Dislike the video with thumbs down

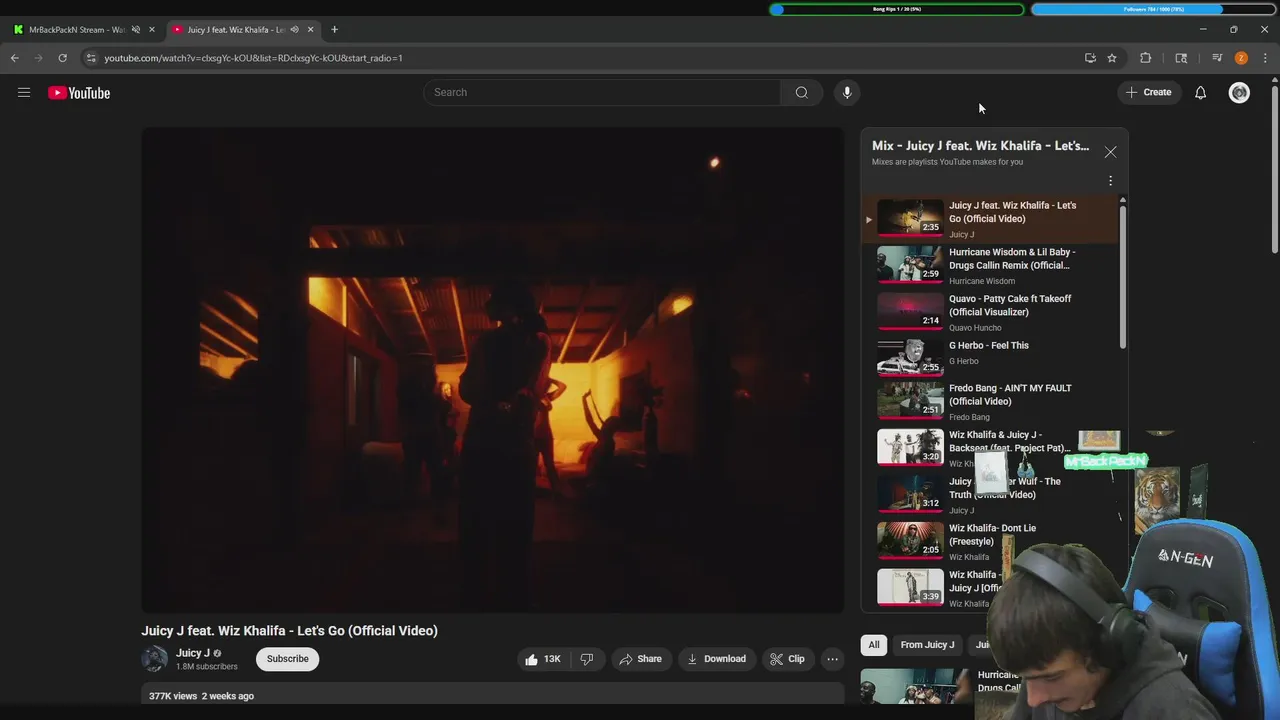[x=587, y=659]
